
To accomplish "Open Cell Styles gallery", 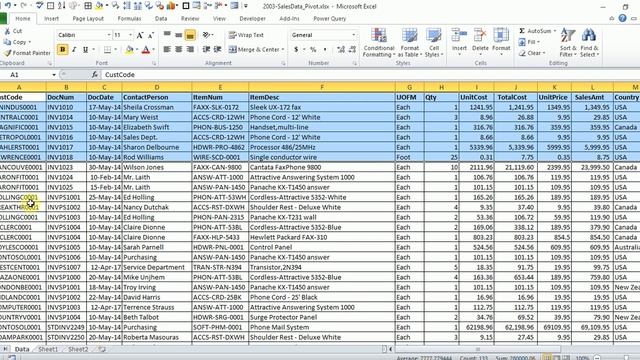I will pos(433,43).
